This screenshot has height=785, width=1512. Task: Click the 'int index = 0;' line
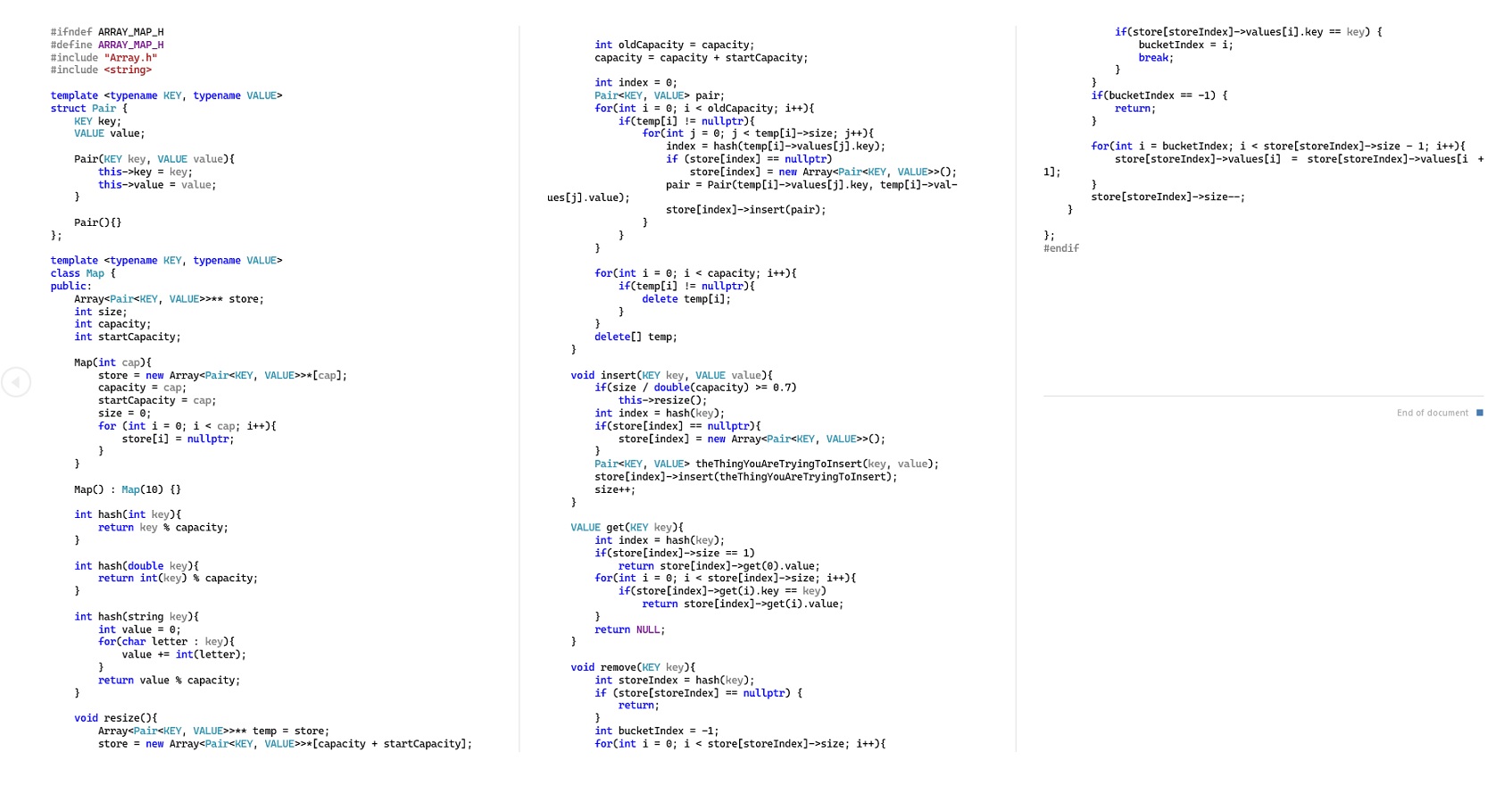click(x=636, y=83)
